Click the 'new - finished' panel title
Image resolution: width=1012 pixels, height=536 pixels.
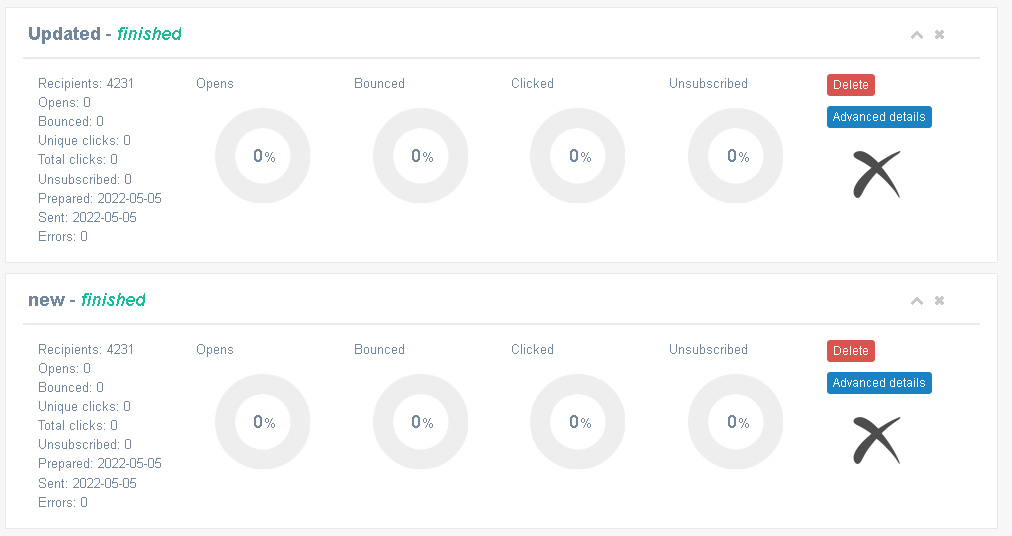[86, 300]
